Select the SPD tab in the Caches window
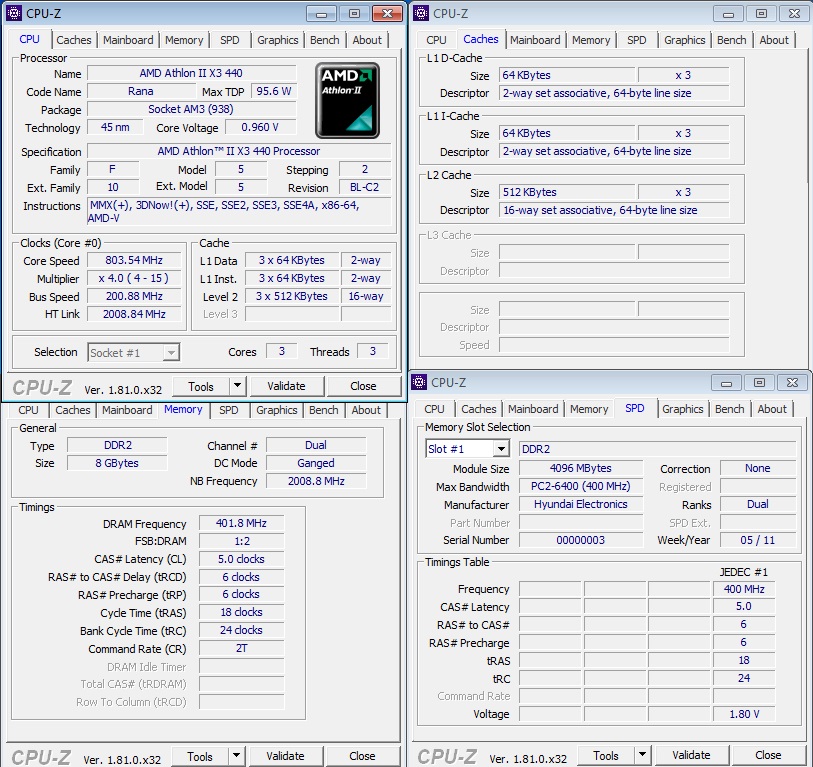813x767 pixels. (x=637, y=40)
